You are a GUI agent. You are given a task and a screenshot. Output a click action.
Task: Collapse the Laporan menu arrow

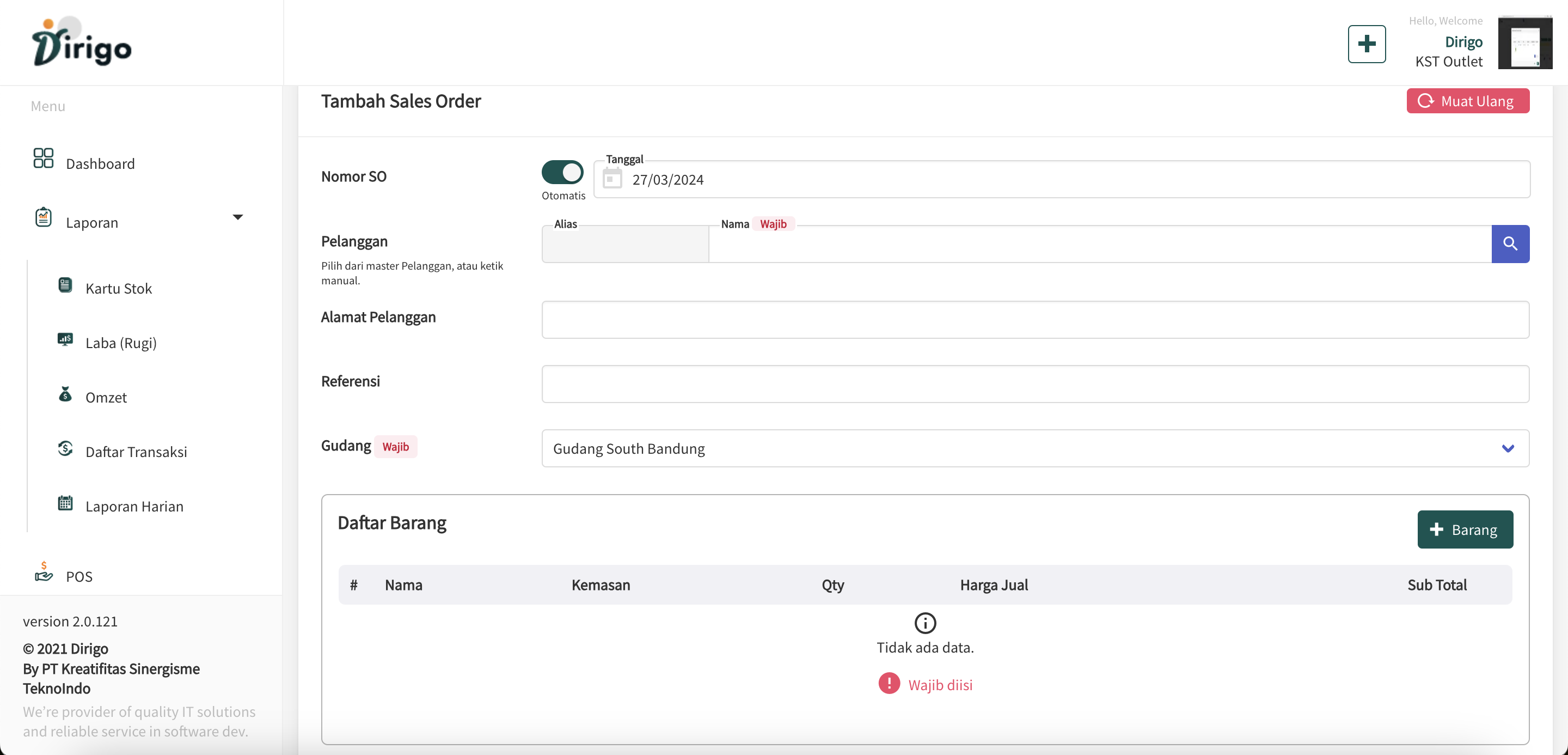coord(238,217)
